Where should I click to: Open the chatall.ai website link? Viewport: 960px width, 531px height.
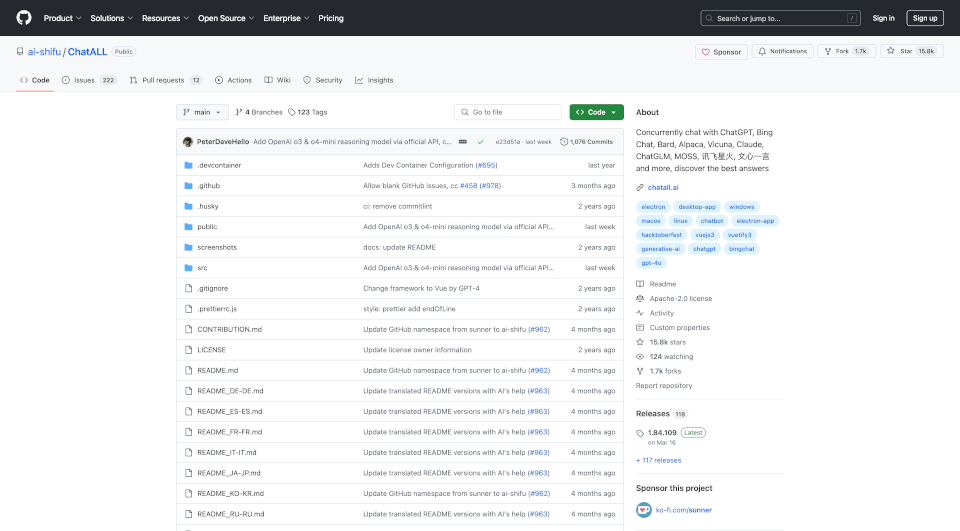click(x=663, y=187)
